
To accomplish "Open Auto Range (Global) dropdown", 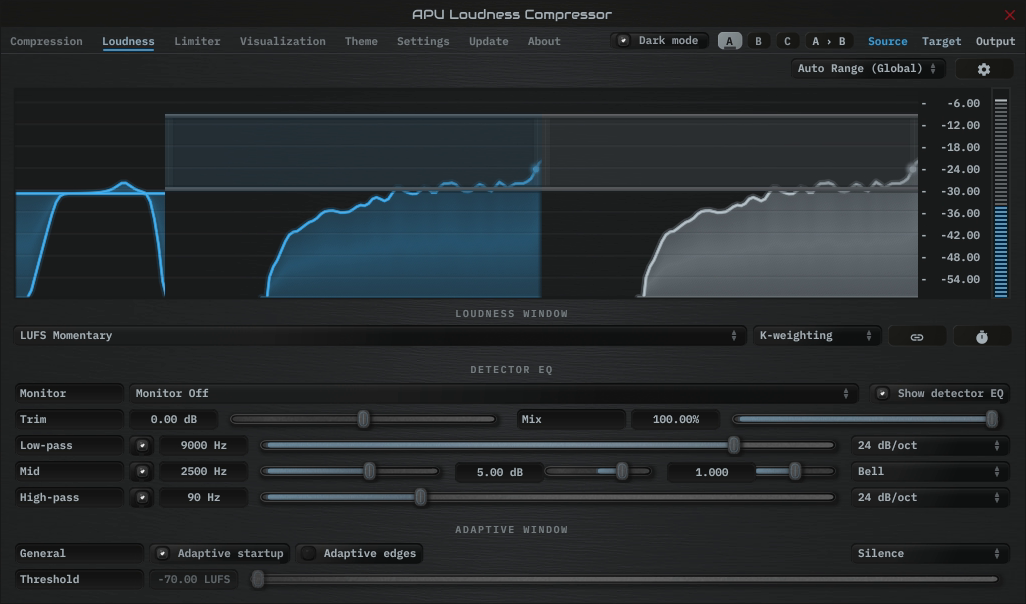I will (x=868, y=69).
